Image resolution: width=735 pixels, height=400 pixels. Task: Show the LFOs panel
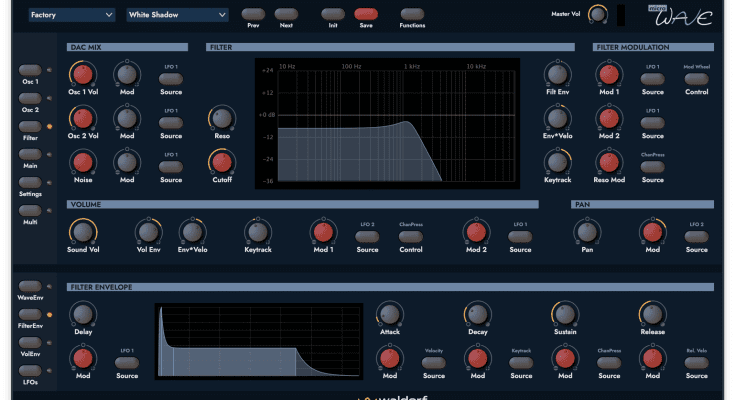tap(30, 371)
